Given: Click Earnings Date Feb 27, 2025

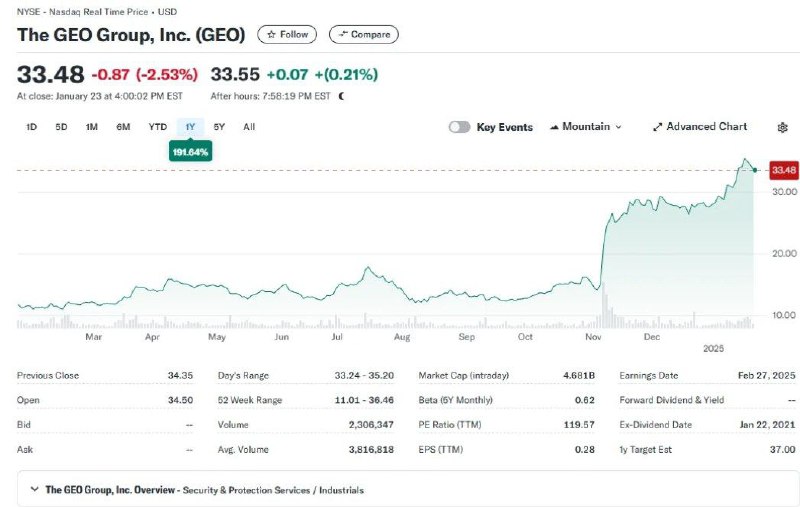Looking at the screenshot, I should point(766,375).
